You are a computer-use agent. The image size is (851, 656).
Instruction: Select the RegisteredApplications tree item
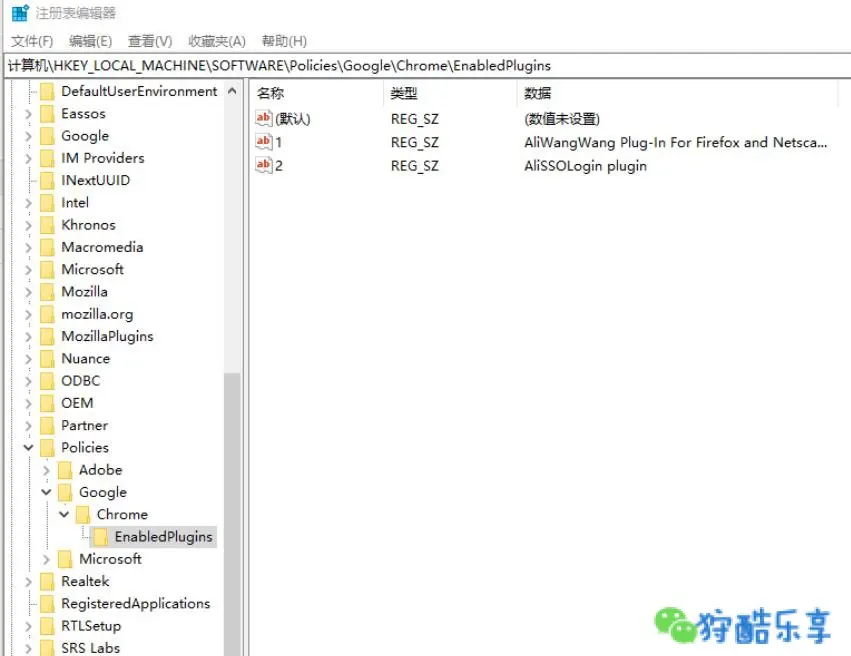(x=136, y=603)
